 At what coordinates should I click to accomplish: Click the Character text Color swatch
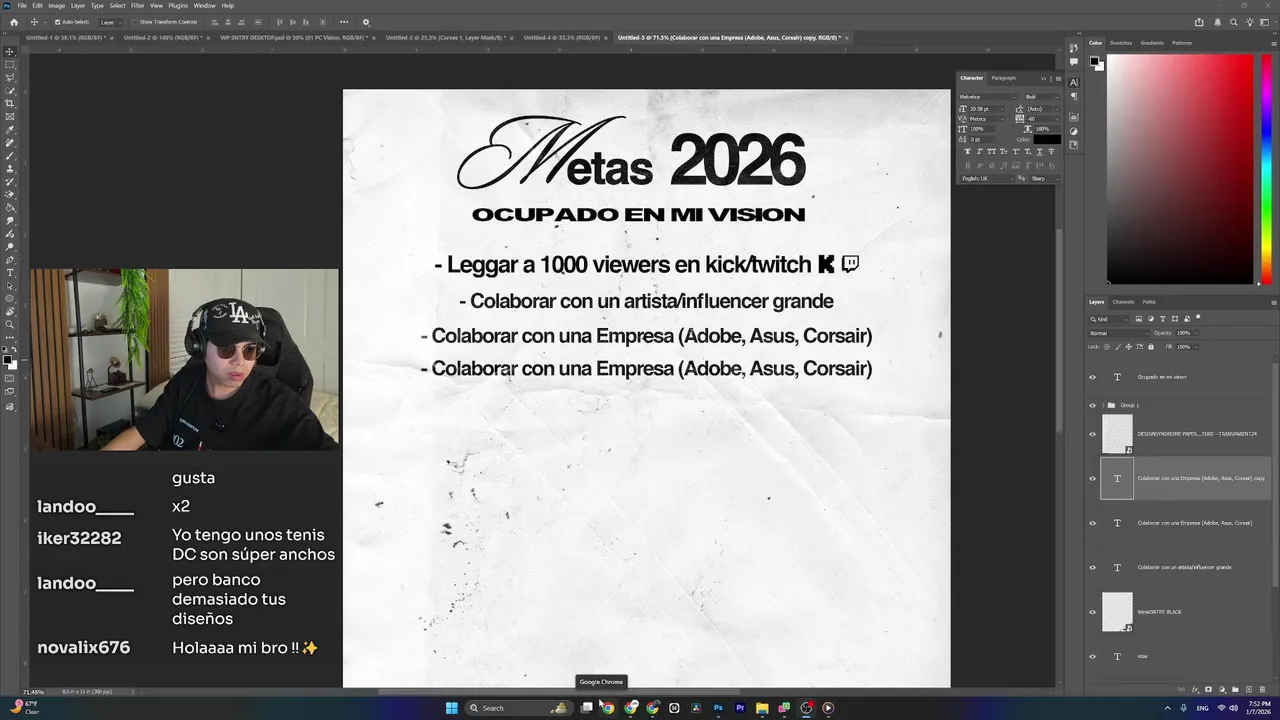1047,139
